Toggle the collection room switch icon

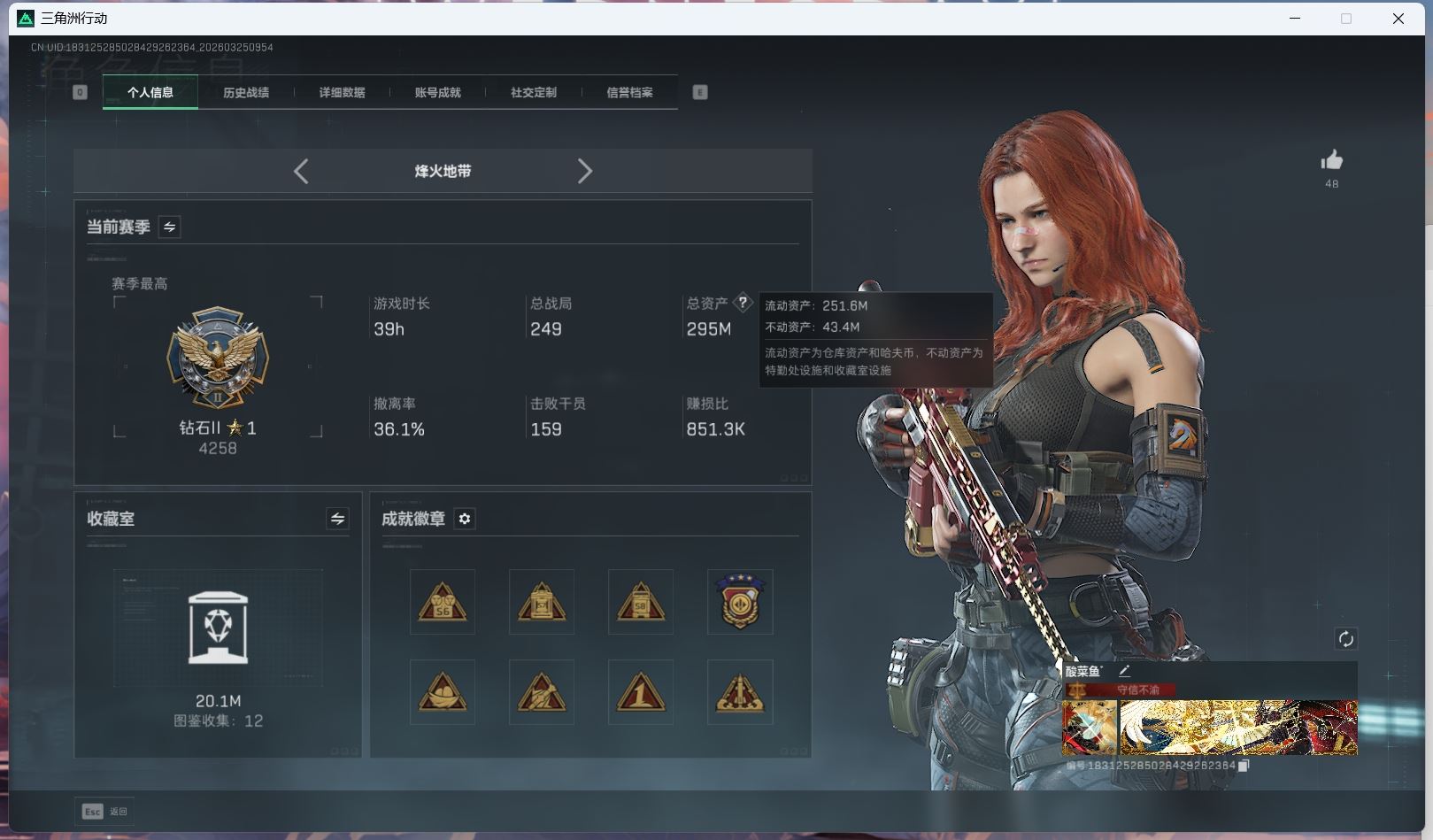(x=337, y=519)
